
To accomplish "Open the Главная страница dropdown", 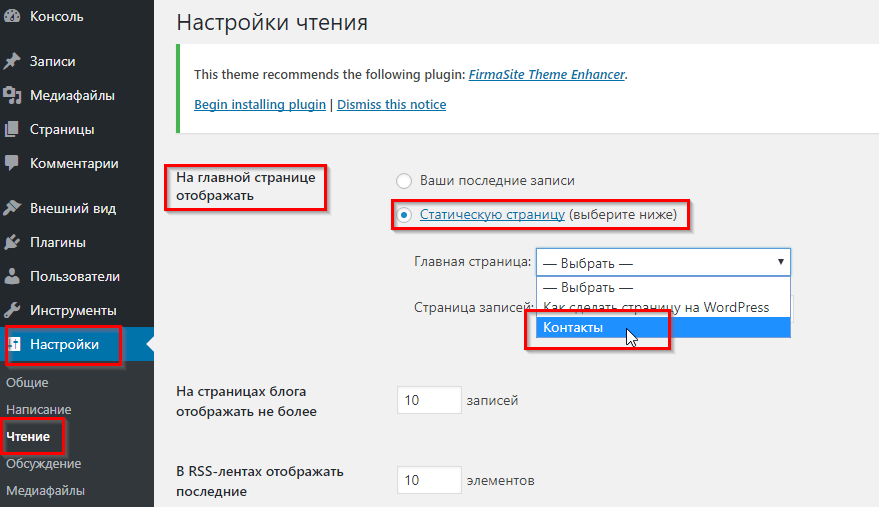I will (x=663, y=263).
